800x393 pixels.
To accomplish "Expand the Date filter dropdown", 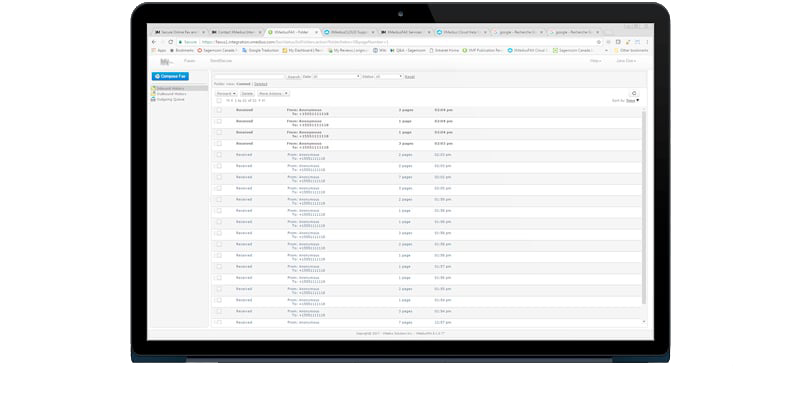I will [x=336, y=77].
